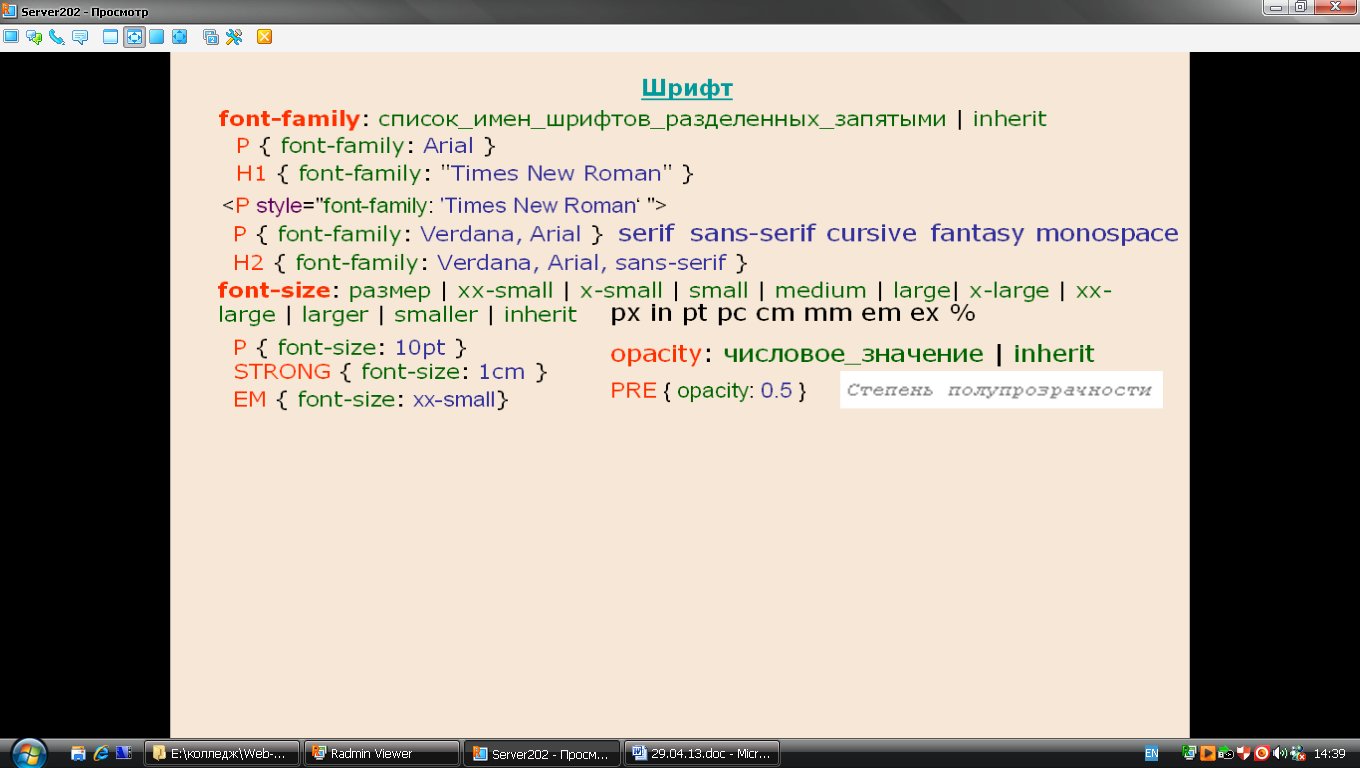Click the Radmin server tray icon
This screenshot has width=1360, height=768.
[1189, 754]
